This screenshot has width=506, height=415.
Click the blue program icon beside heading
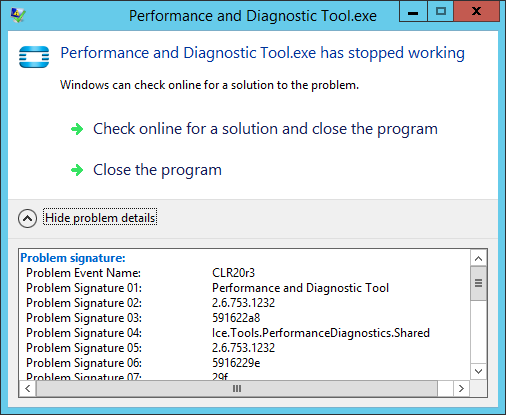(x=34, y=57)
